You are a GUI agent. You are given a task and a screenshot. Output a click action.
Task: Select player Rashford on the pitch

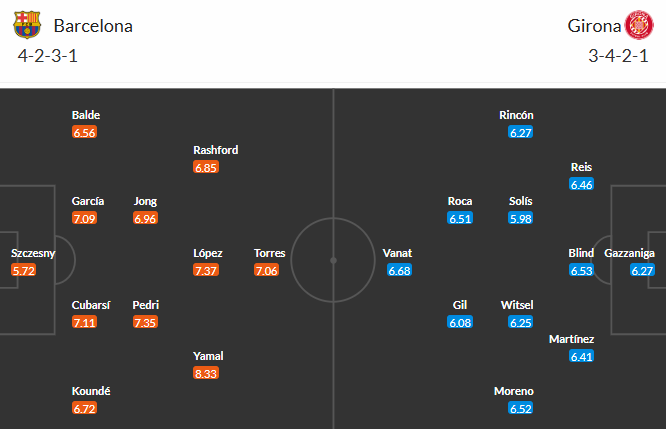pyautogui.click(x=216, y=150)
